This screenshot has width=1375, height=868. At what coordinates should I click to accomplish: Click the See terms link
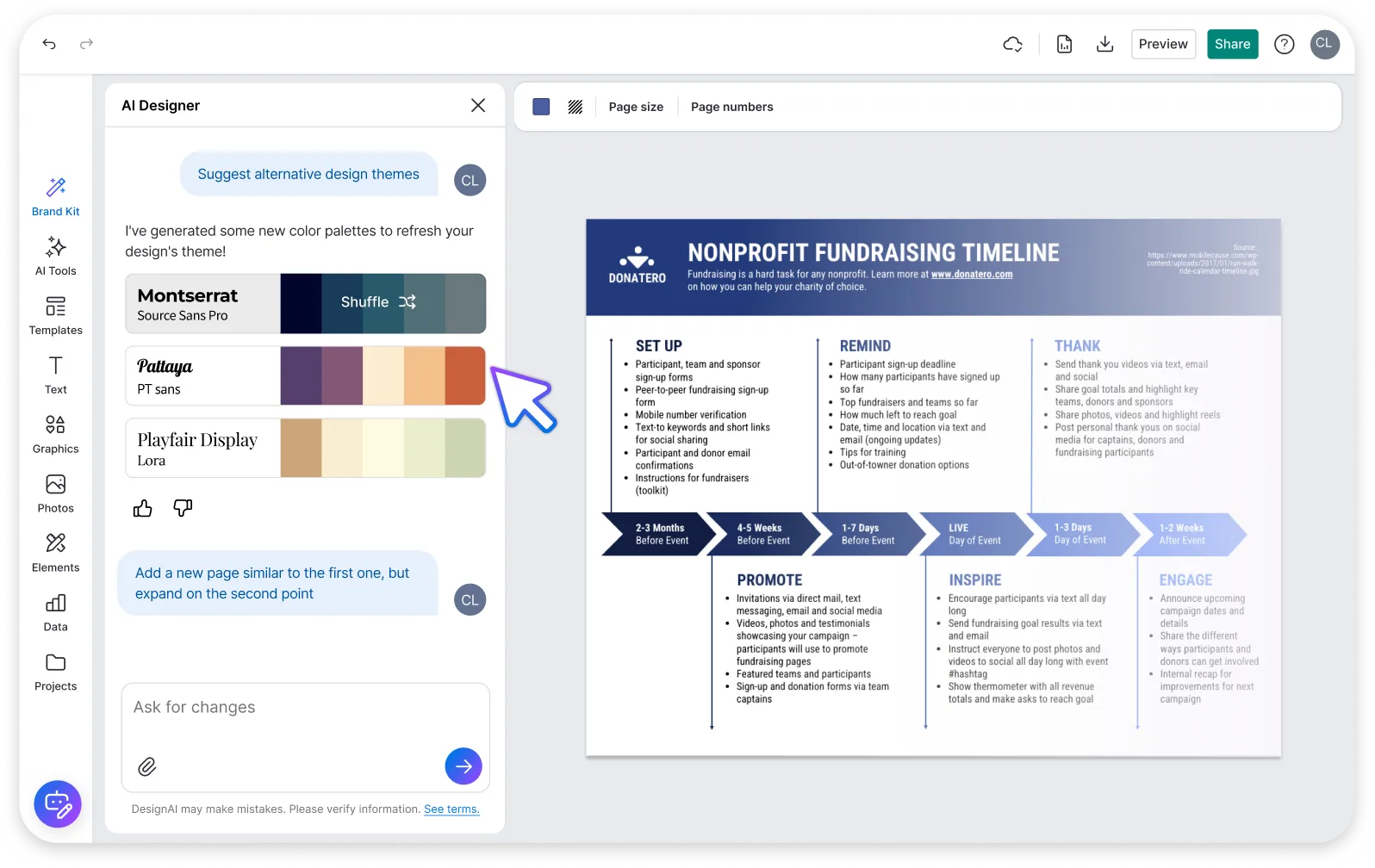pyautogui.click(x=451, y=809)
